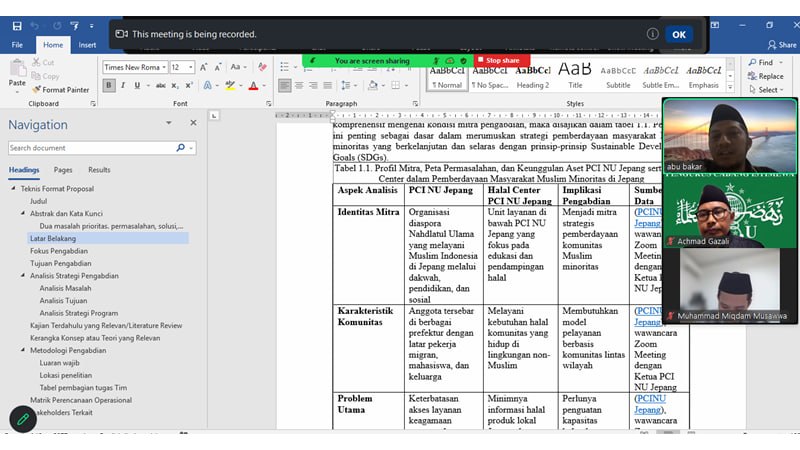Toggle Bold formatting in the Font group
Viewport: 800px width, 450px height.
pyautogui.click(x=108, y=86)
